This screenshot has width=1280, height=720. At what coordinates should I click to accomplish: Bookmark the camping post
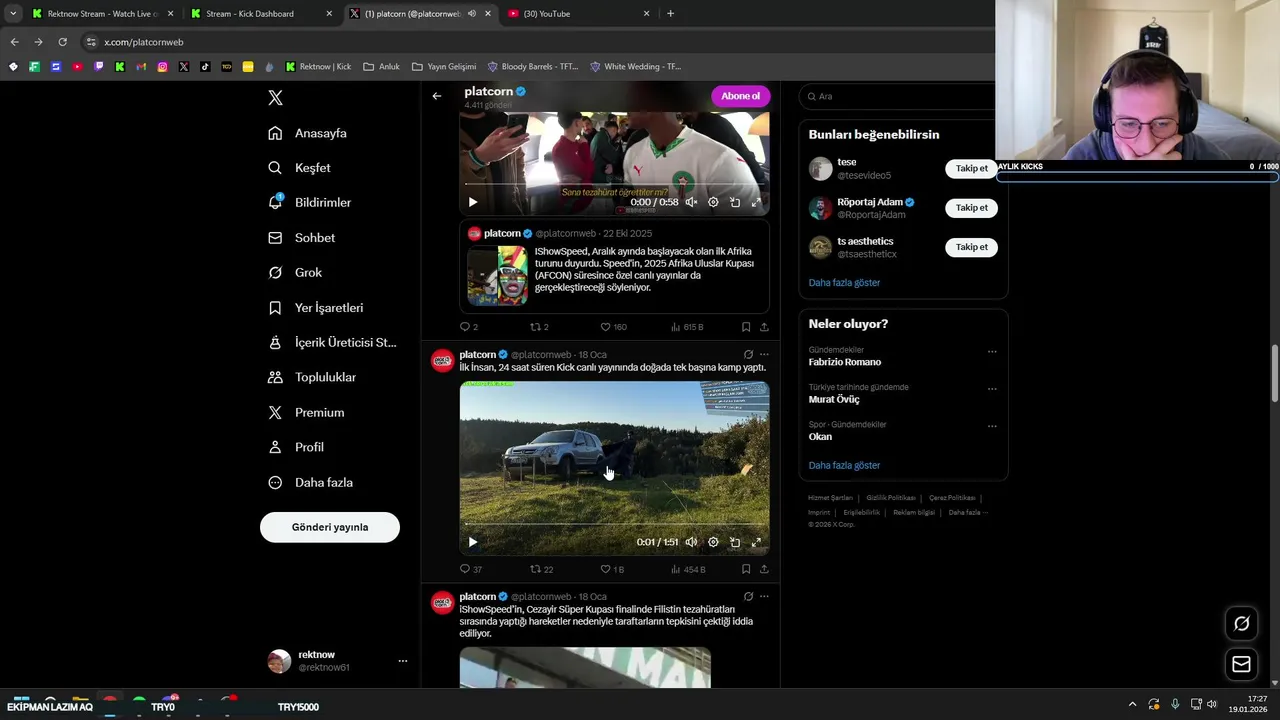(x=746, y=569)
